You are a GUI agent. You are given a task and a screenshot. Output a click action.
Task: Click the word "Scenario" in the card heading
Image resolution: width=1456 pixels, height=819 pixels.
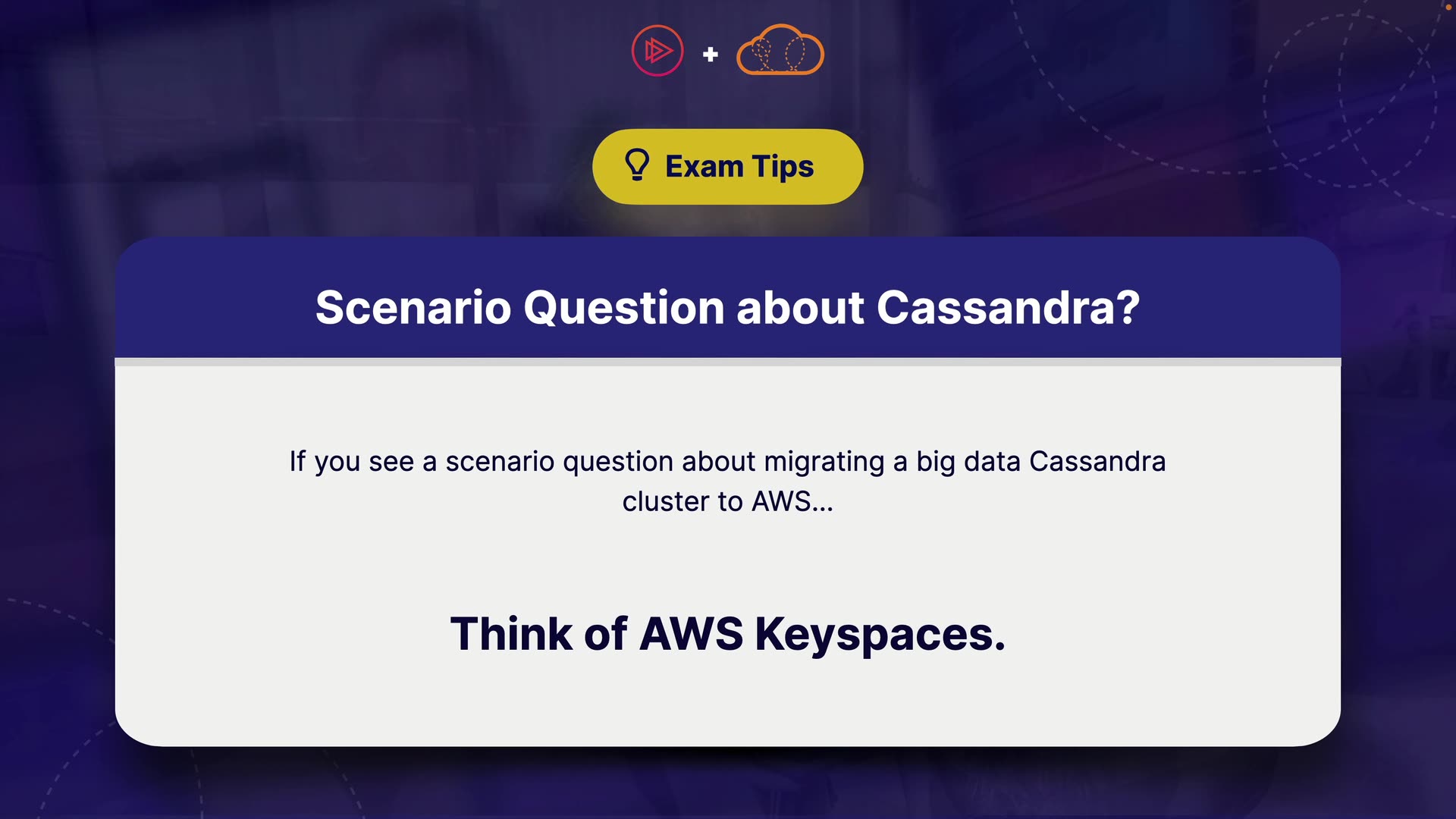pos(413,308)
